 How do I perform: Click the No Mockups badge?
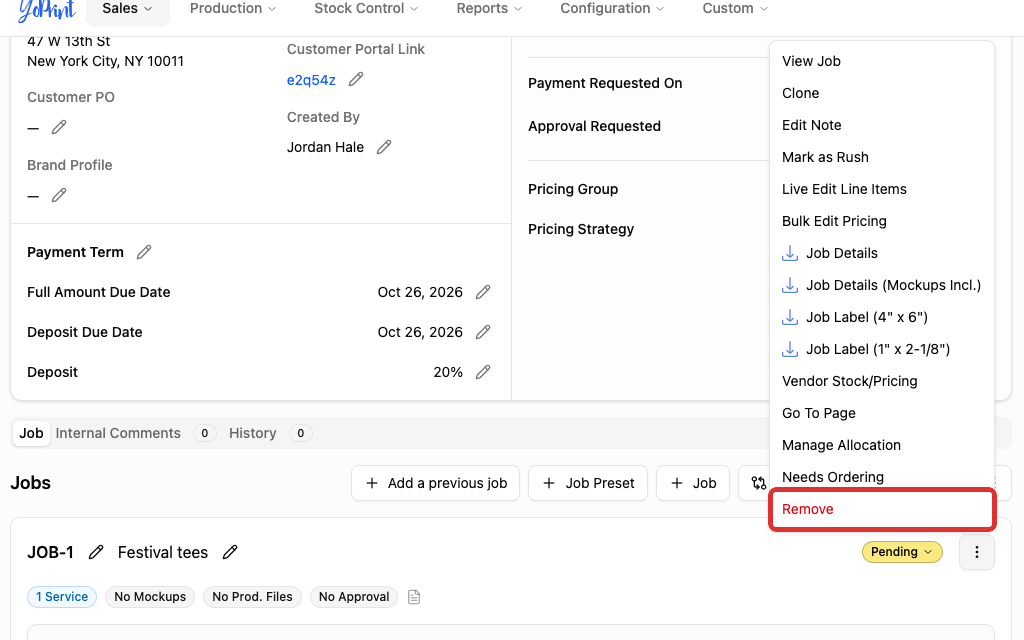point(150,597)
